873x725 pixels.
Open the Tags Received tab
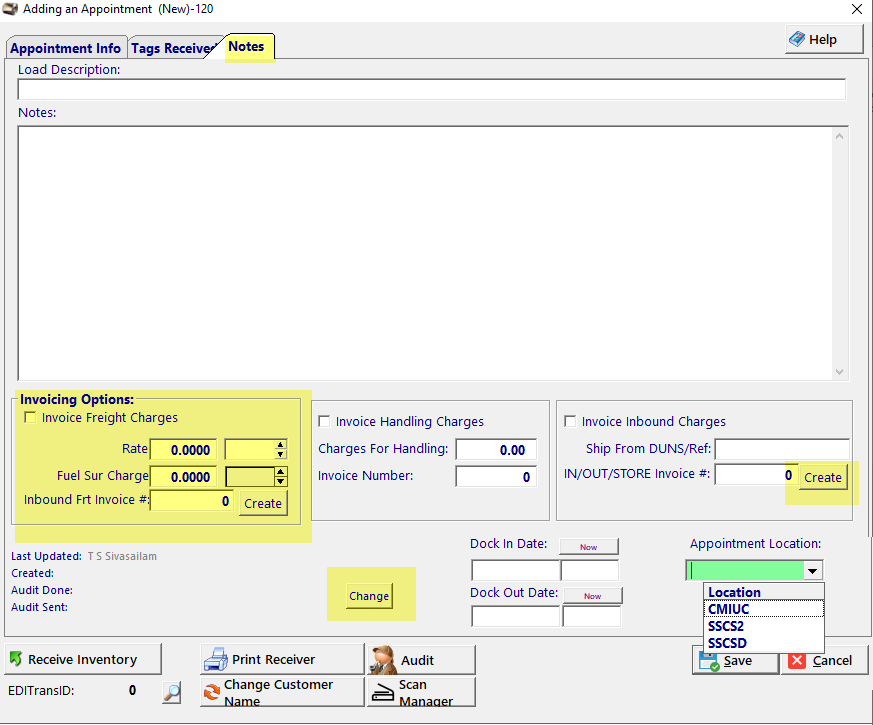point(173,48)
